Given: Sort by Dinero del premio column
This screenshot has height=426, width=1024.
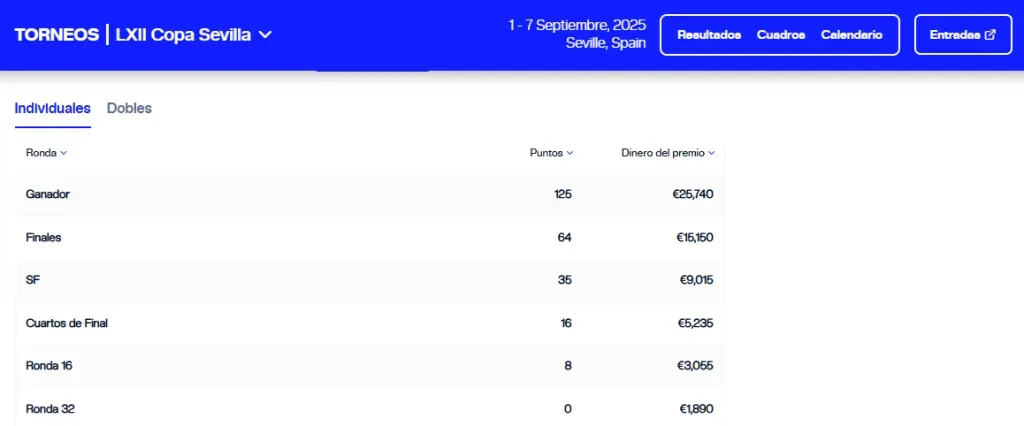Looking at the screenshot, I should tap(711, 153).
